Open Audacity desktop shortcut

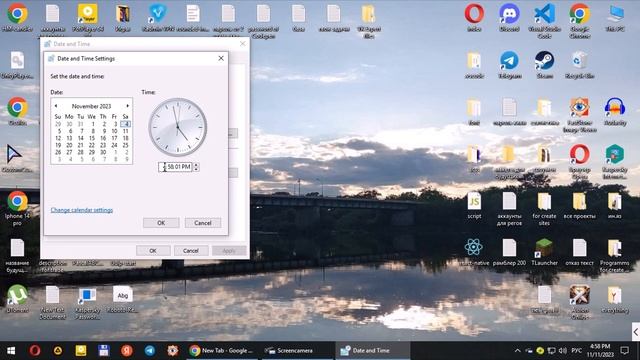point(615,112)
